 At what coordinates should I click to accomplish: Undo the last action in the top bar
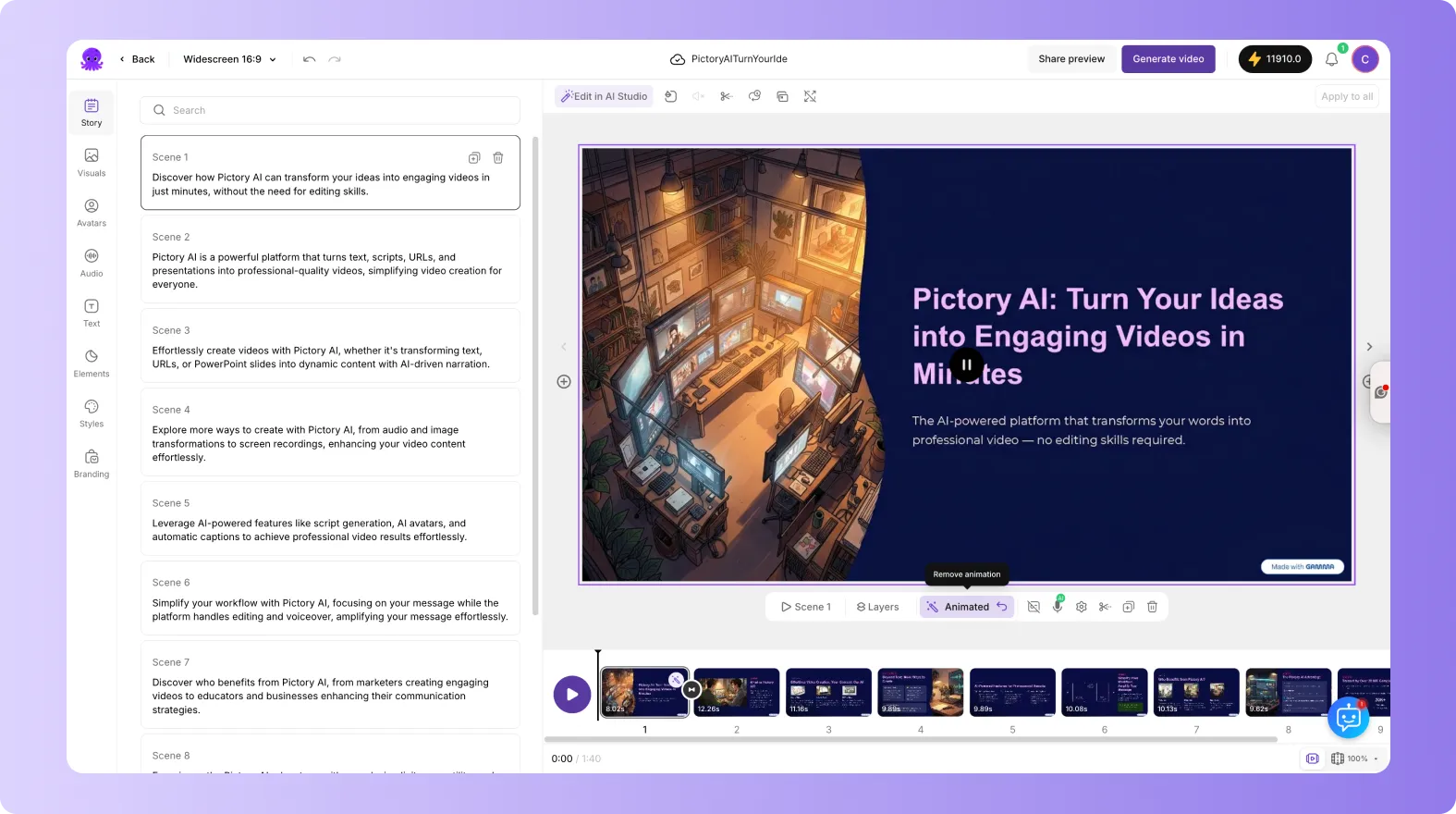point(309,59)
